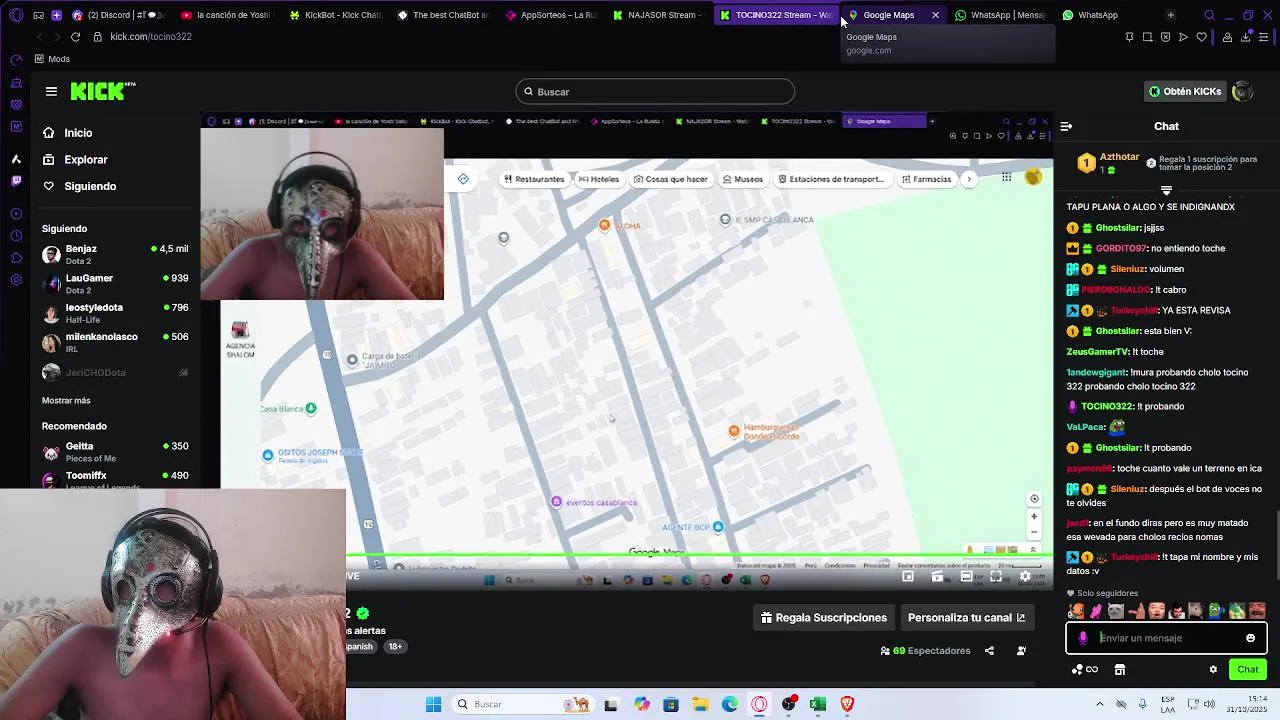Open a new browser tab with plus button
Viewport: 1280px width, 720px height.
coord(1170,15)
